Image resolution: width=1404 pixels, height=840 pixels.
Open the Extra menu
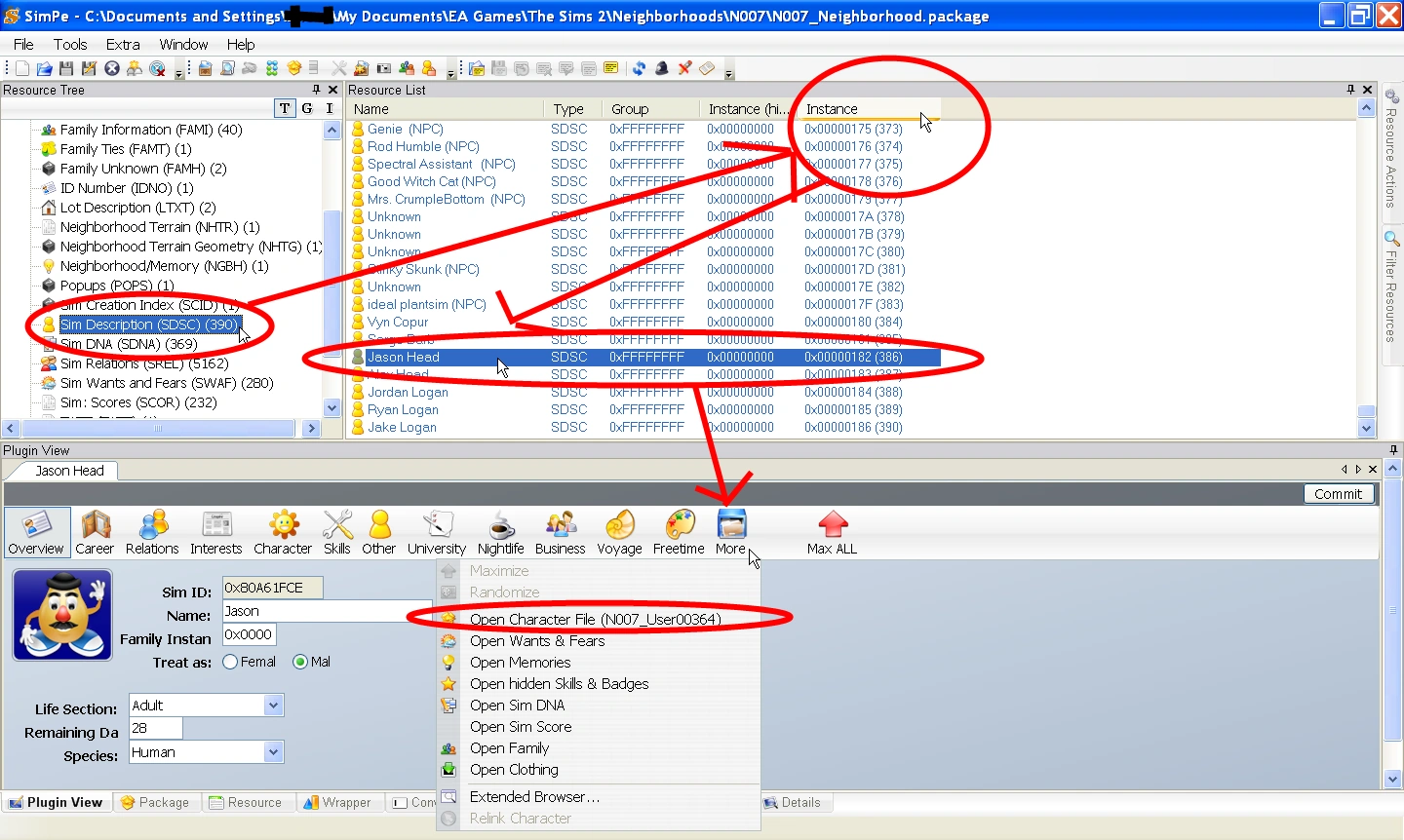tap(123, 44)
